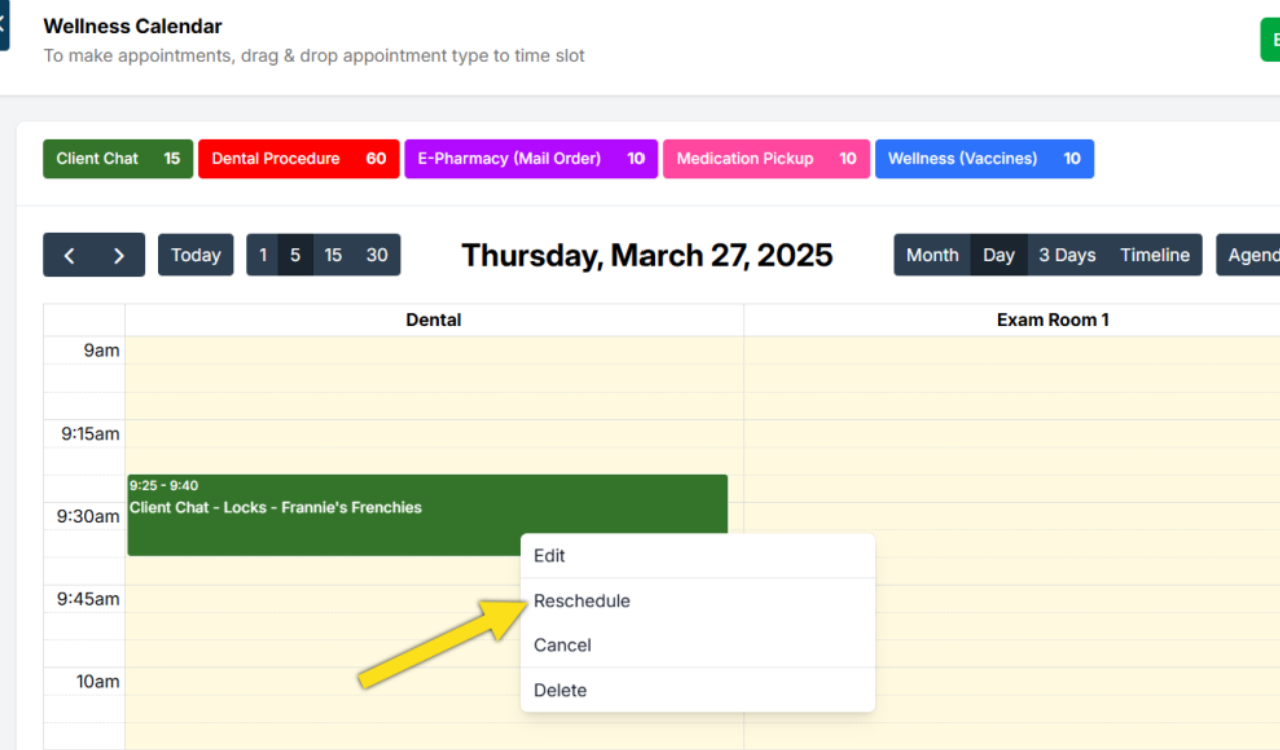This screenshot has width=1280, height=750.
Task: Select the purple E-Pharmacy (Mail Order) type
Action: [x=530, y=159]
